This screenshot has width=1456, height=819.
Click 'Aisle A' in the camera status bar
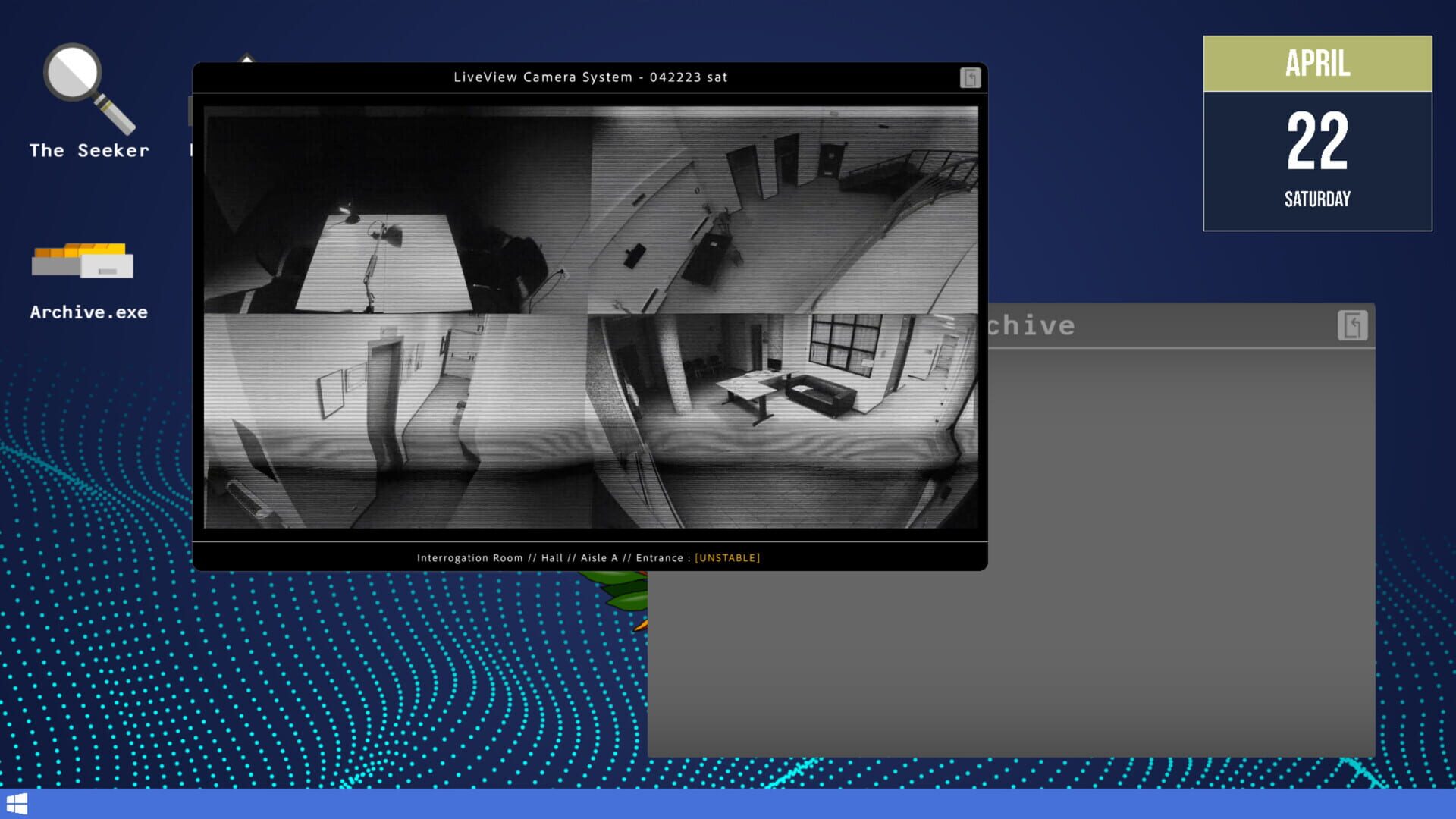pyautogui.click(x=598, y=557)
